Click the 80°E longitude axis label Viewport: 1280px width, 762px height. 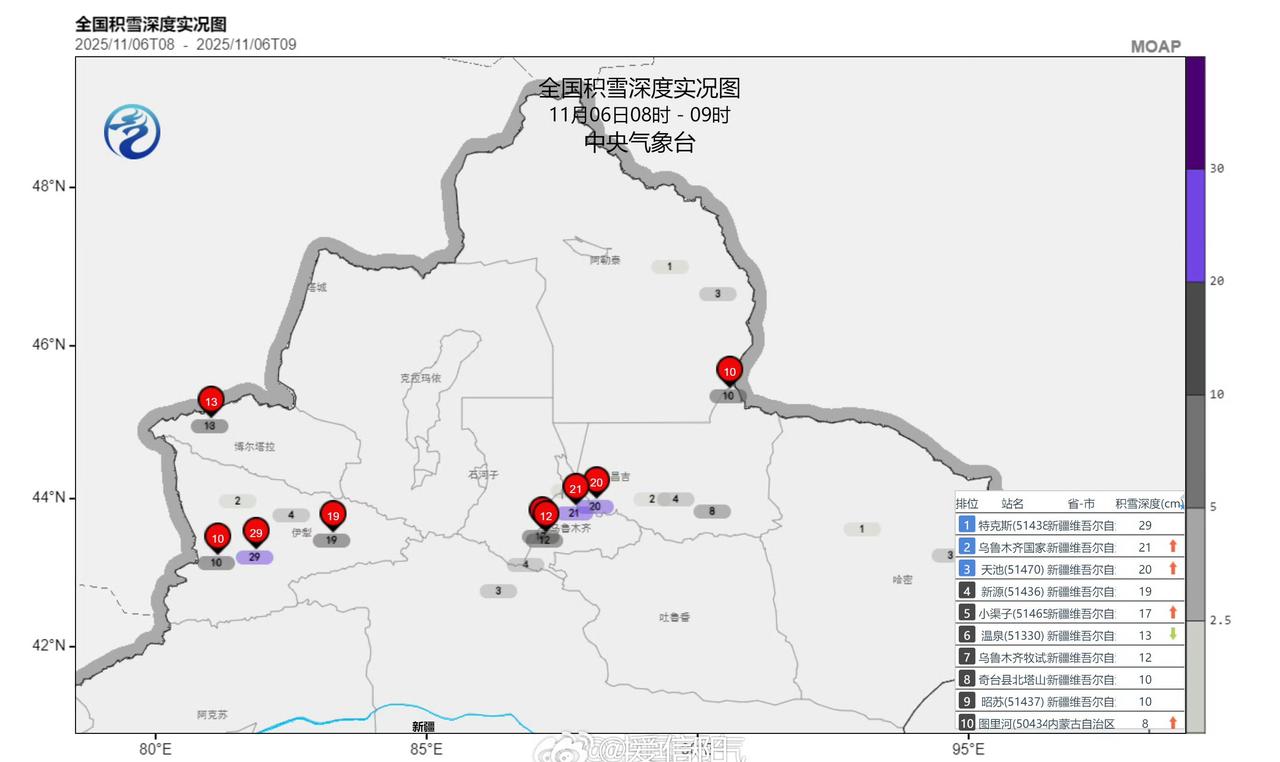[x=155, y=748]
